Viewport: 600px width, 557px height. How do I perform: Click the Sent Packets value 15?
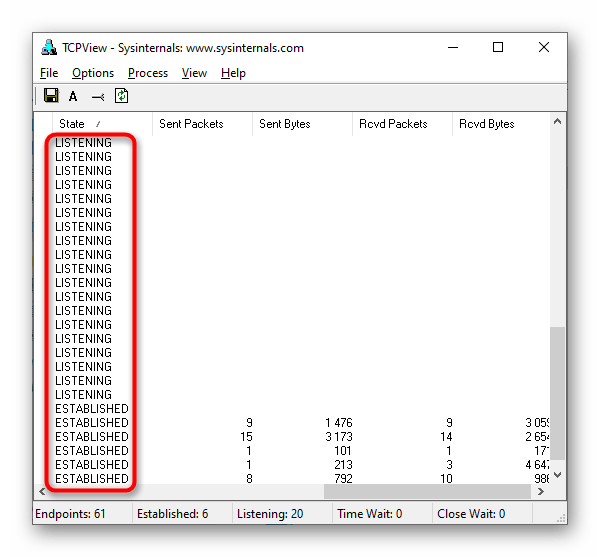246,437
